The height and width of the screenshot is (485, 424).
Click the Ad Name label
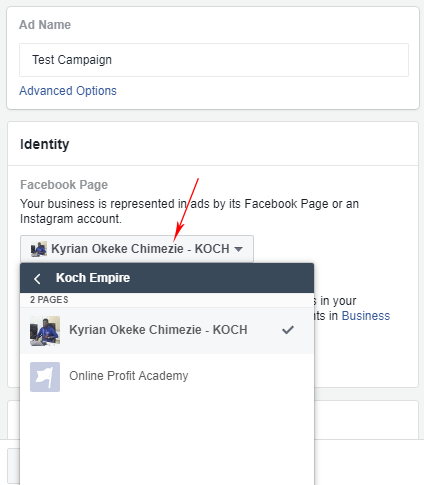45,25
